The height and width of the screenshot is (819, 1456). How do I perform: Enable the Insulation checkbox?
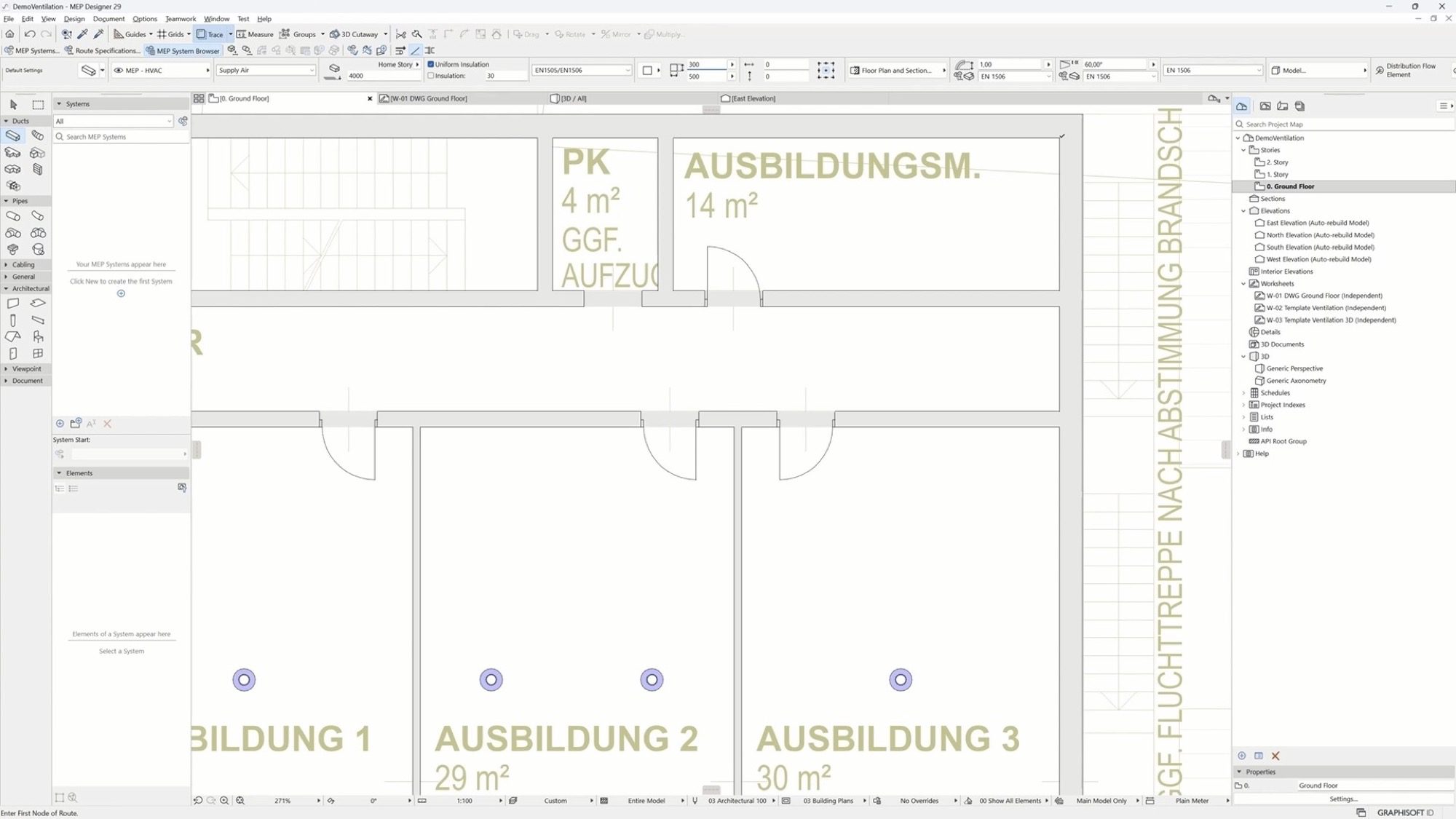click(x=431, y=76)
